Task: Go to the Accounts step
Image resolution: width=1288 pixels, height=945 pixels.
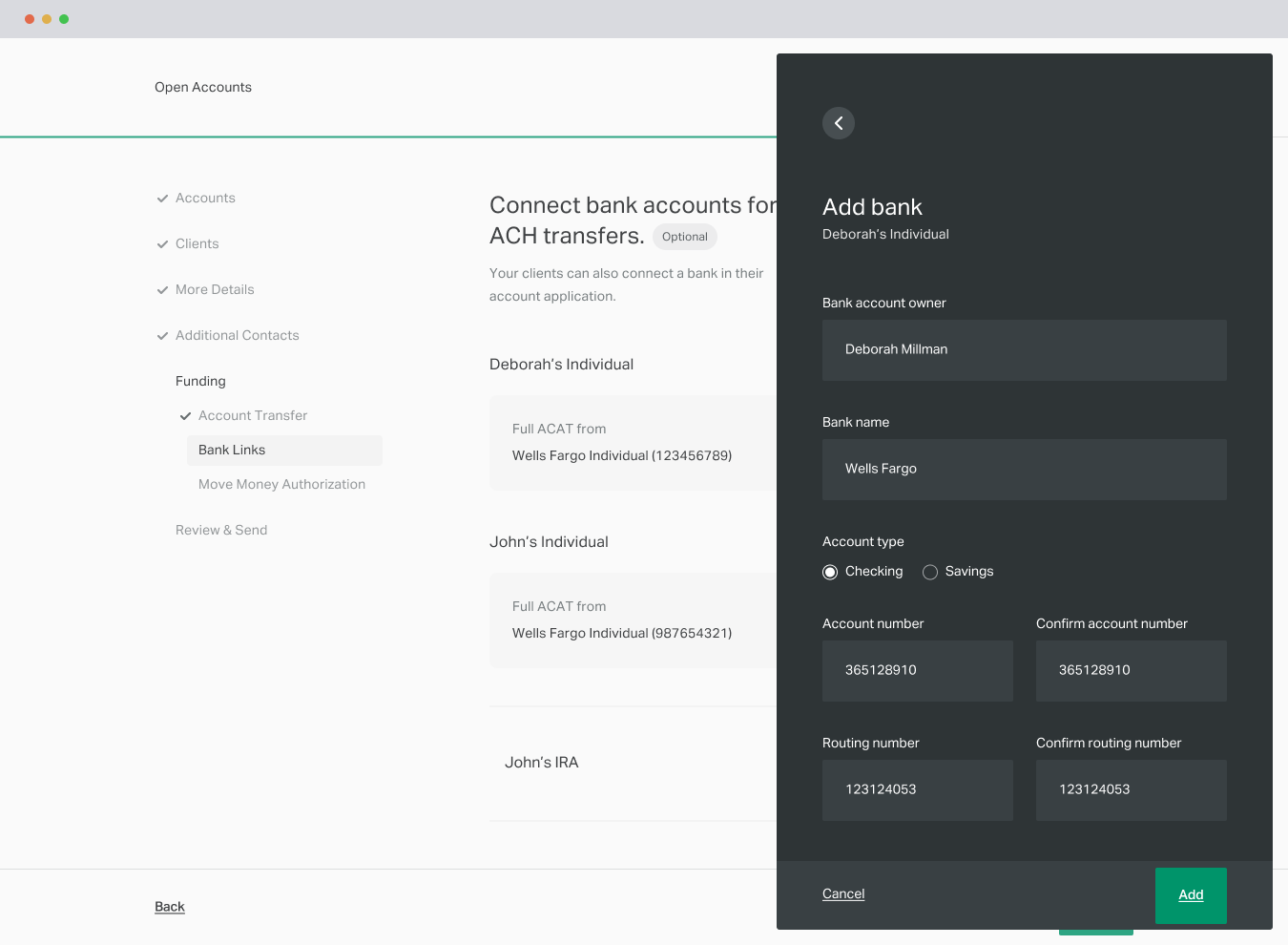Action: coord(205,198)
